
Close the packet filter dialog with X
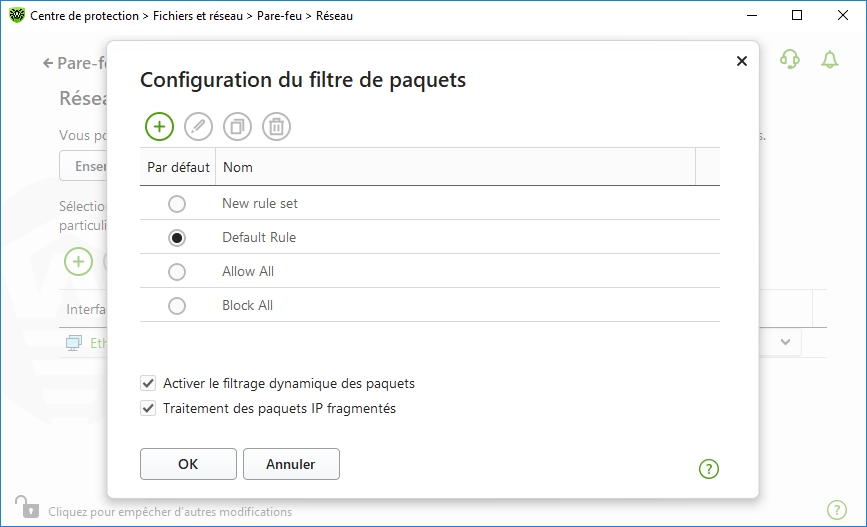(x=741, y=61)
